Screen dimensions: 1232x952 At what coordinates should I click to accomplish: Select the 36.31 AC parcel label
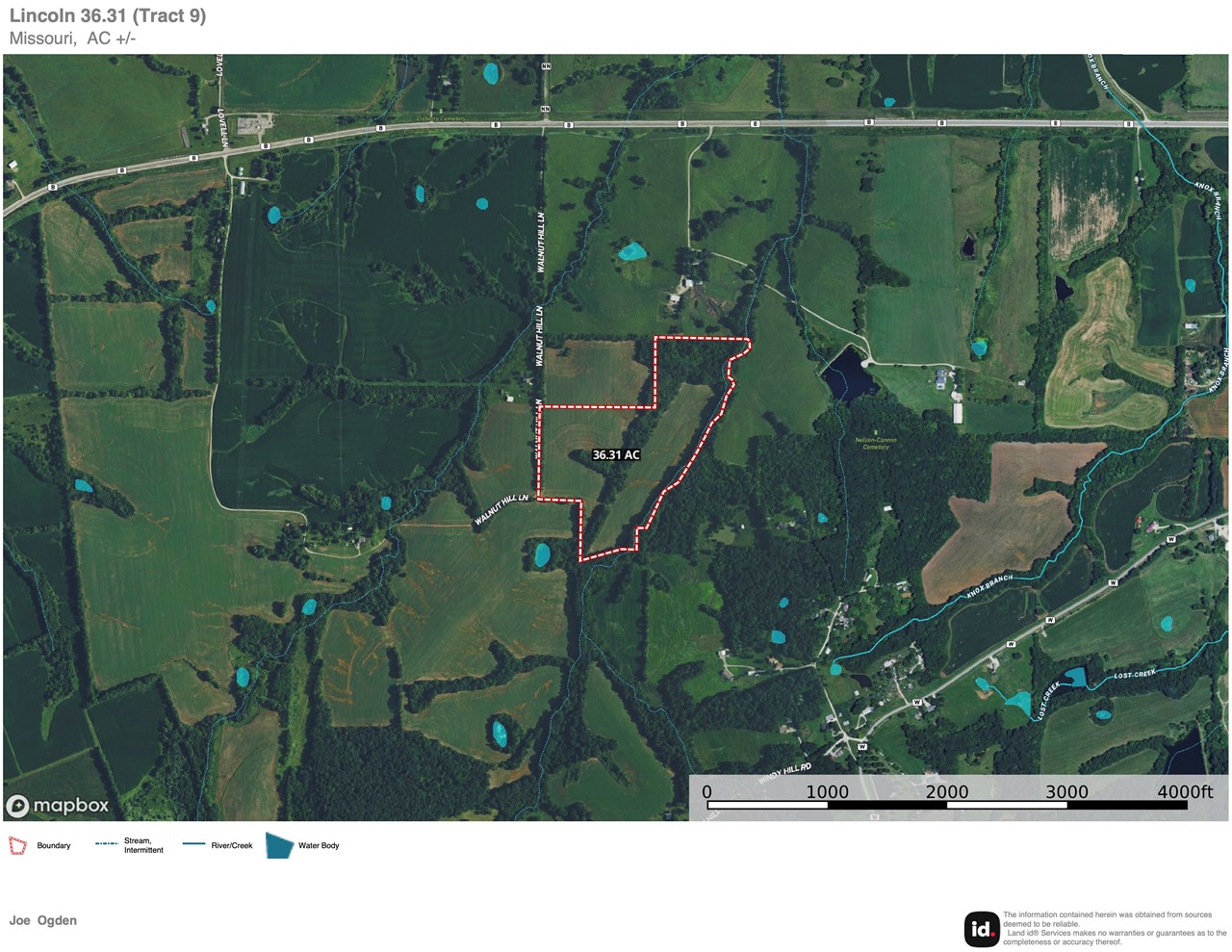(x=616, y=454)
